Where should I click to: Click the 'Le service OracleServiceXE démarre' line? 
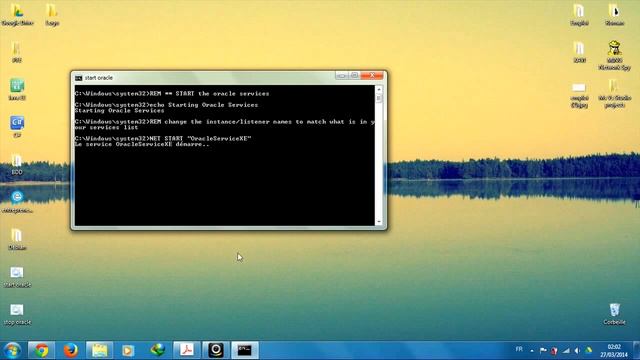[x=142, y=144]
